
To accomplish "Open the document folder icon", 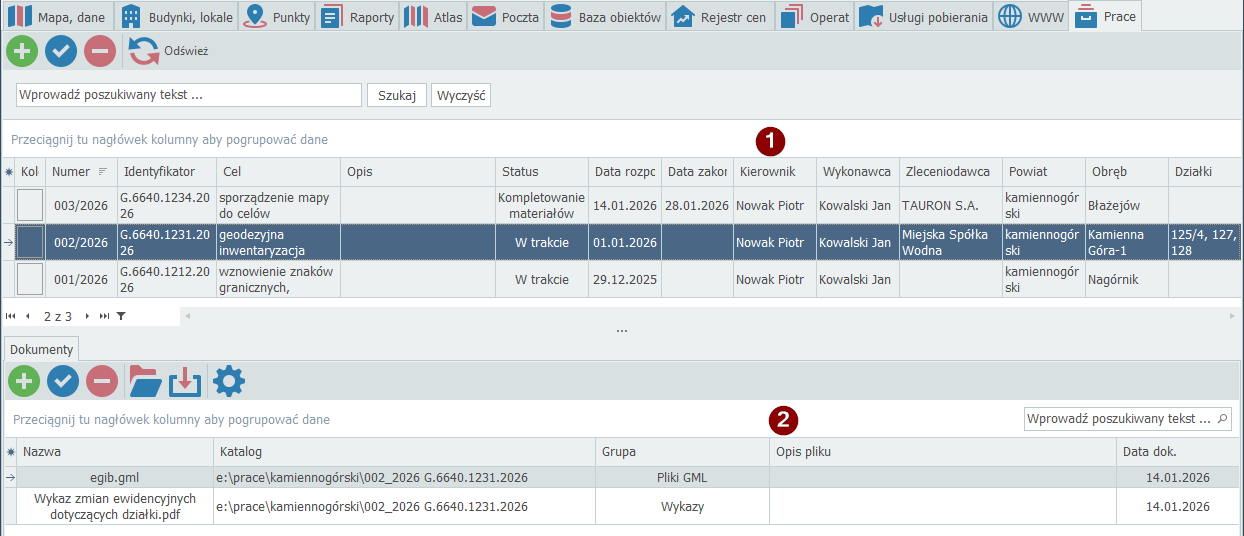I will tap(145, 381).
